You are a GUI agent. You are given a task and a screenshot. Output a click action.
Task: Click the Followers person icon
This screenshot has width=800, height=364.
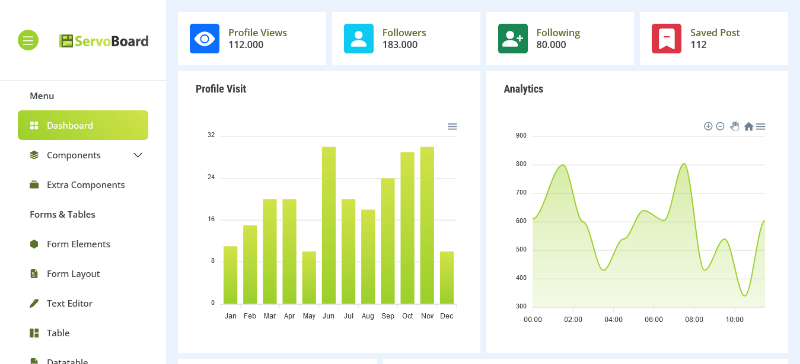(x=359, y=39)
